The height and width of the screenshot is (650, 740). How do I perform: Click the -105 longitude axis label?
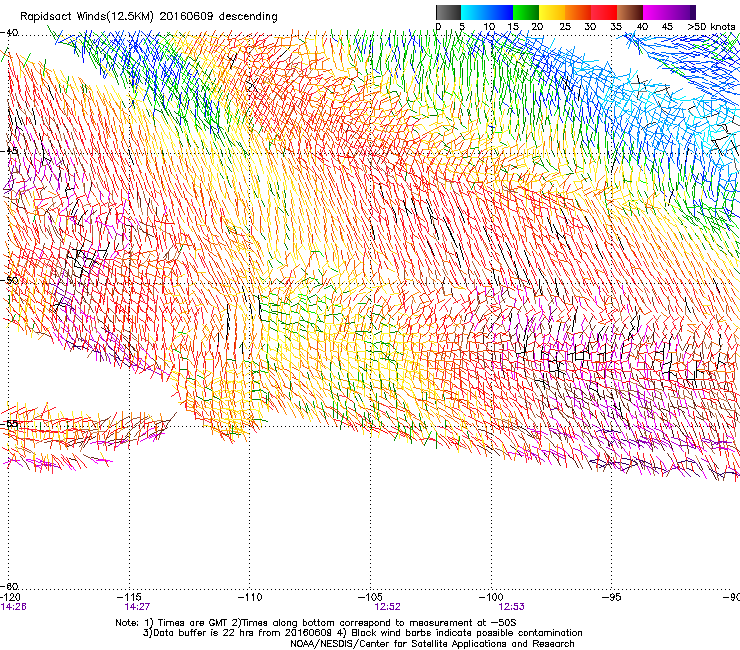click(x=370, y=597)
